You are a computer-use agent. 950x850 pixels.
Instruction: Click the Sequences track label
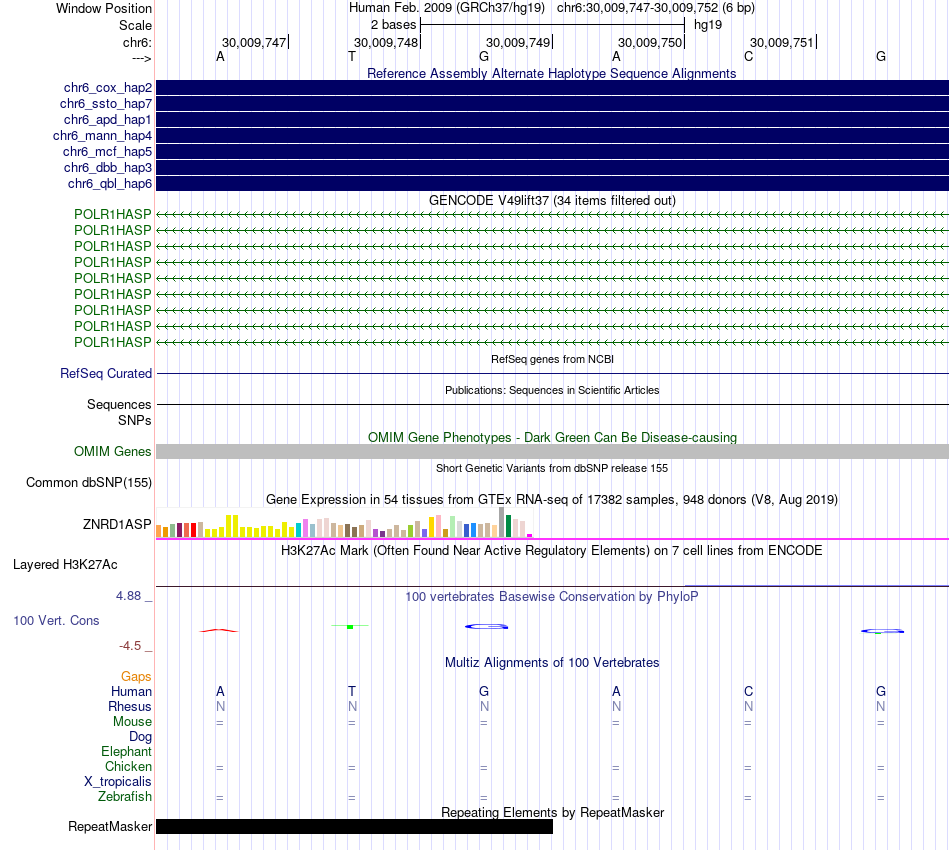coord(119,404)
